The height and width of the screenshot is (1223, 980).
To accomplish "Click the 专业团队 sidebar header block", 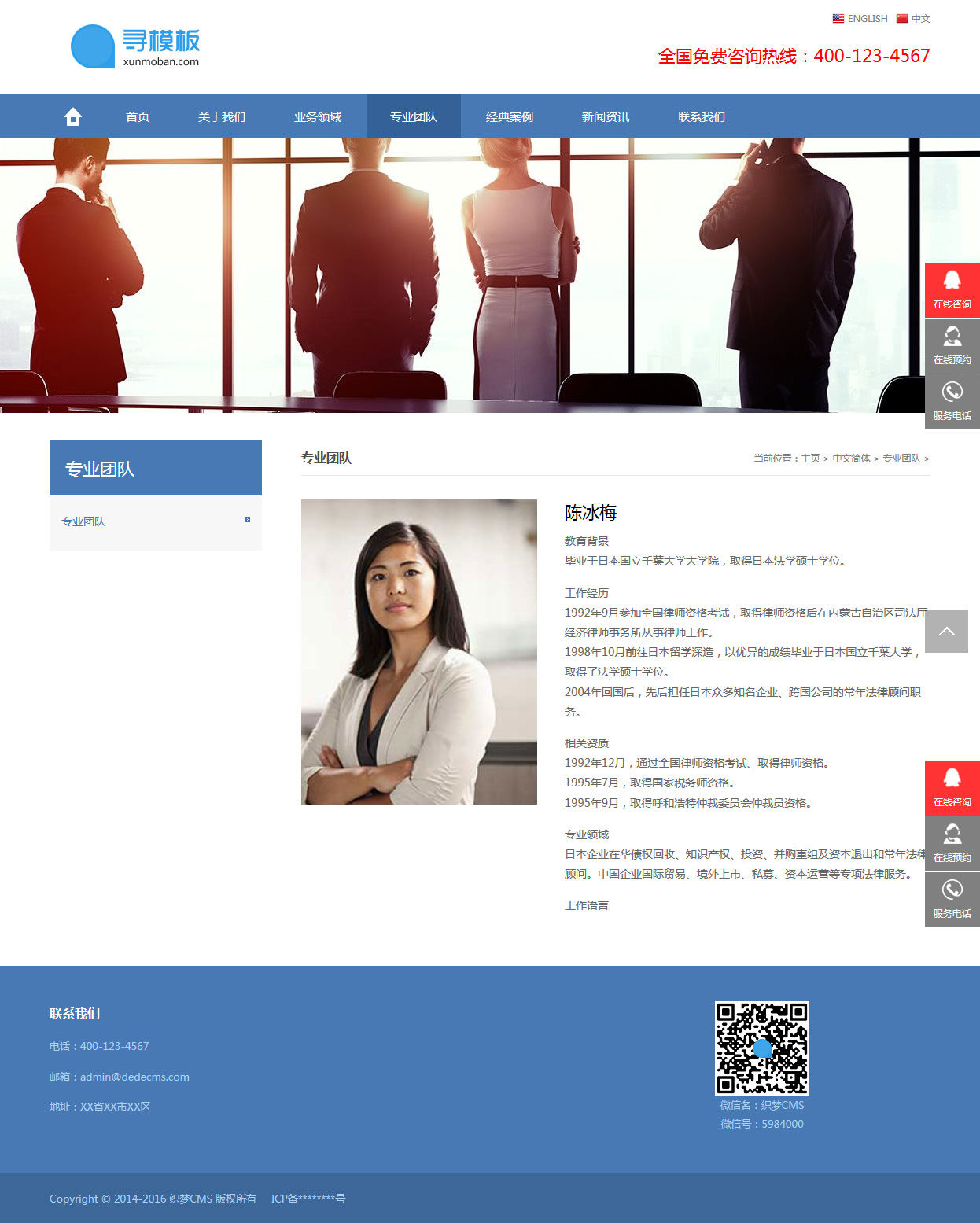I will point(156,468).
